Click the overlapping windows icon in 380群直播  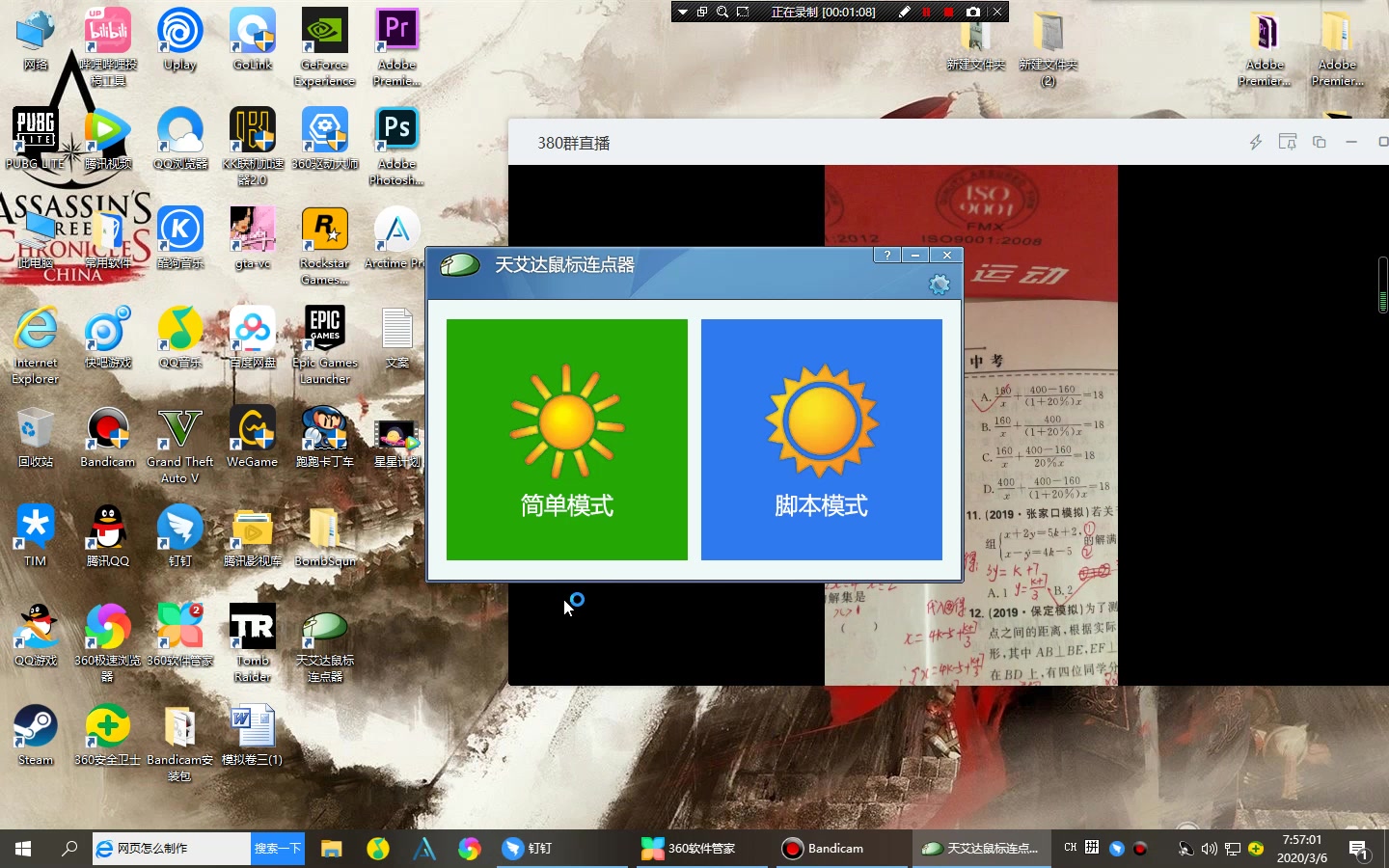point(1320,142)
